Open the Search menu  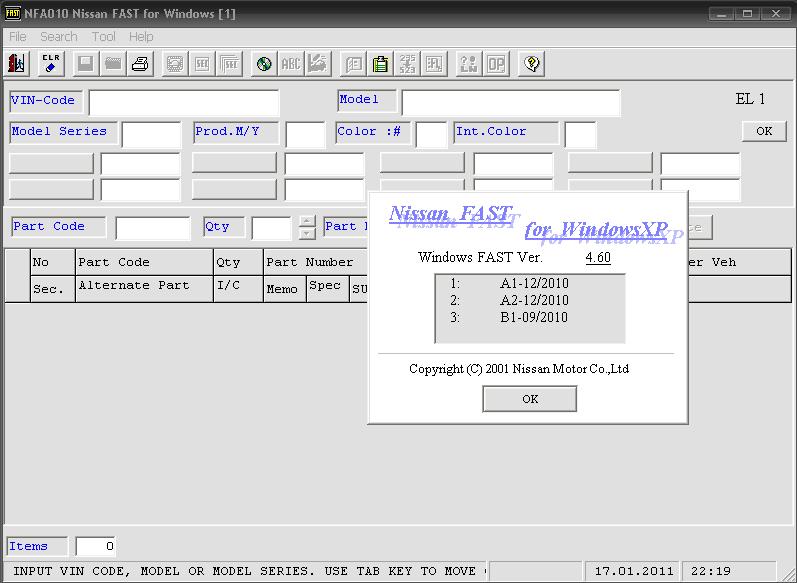tap(59, 37)
